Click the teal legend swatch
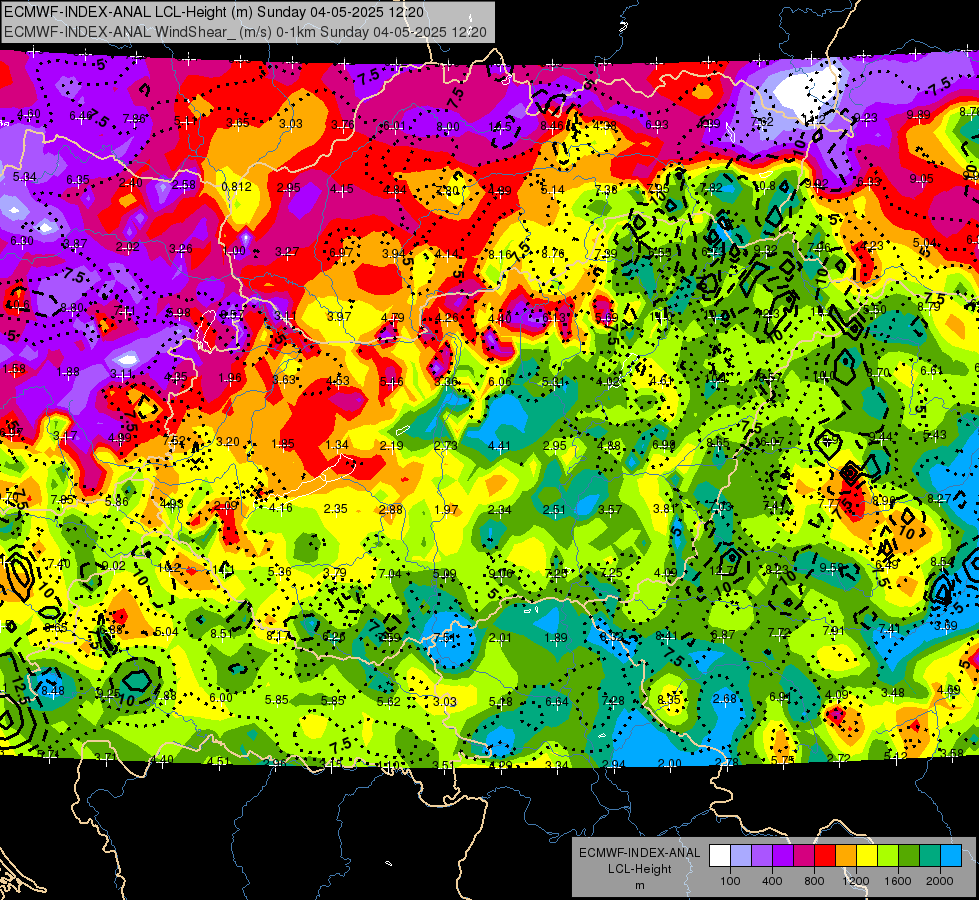Viewport: 979px width, 900px height. click(929, 856)
